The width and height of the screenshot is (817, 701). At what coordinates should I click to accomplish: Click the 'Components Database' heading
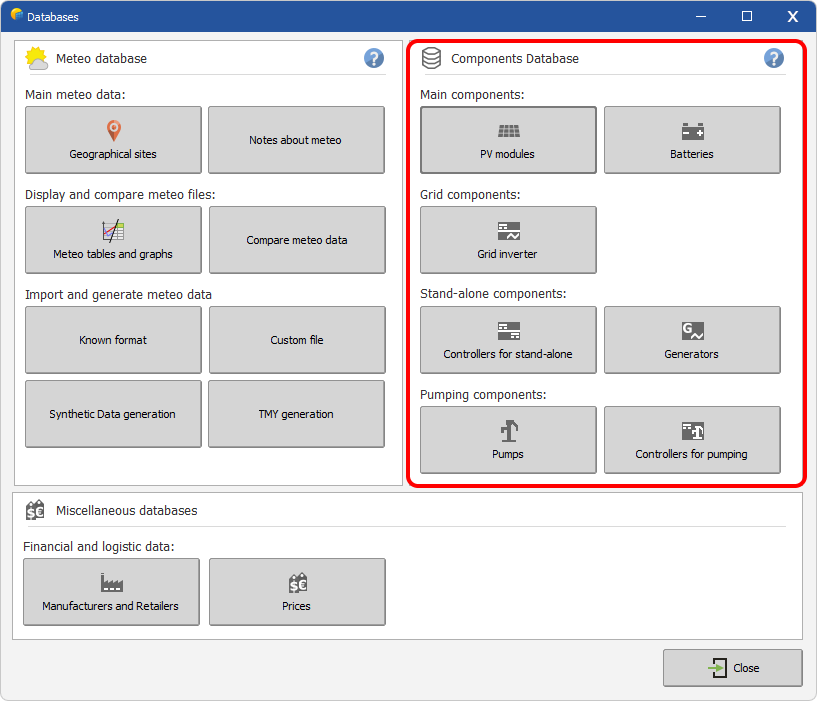point(515,59)
